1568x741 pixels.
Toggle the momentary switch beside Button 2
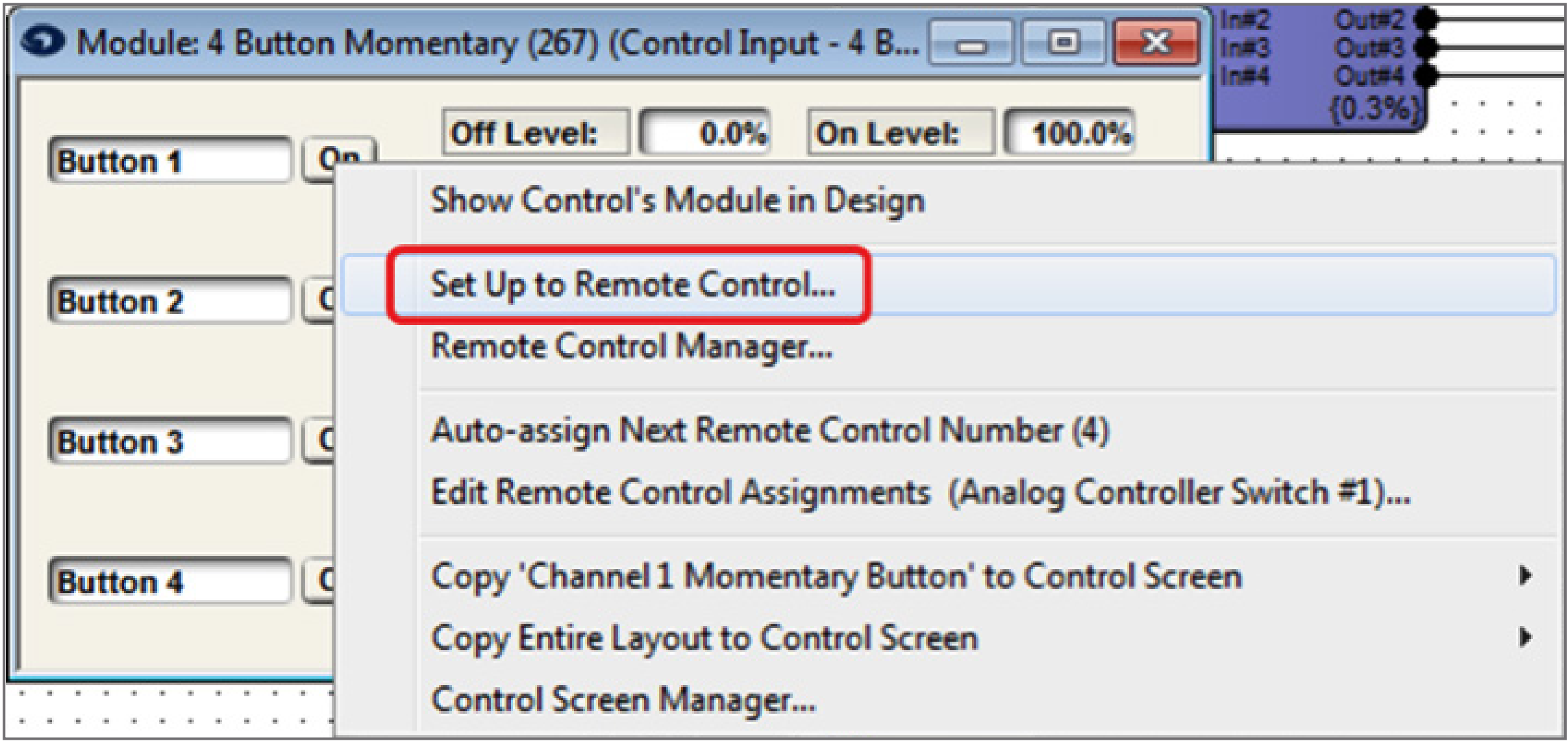(319, 300)
